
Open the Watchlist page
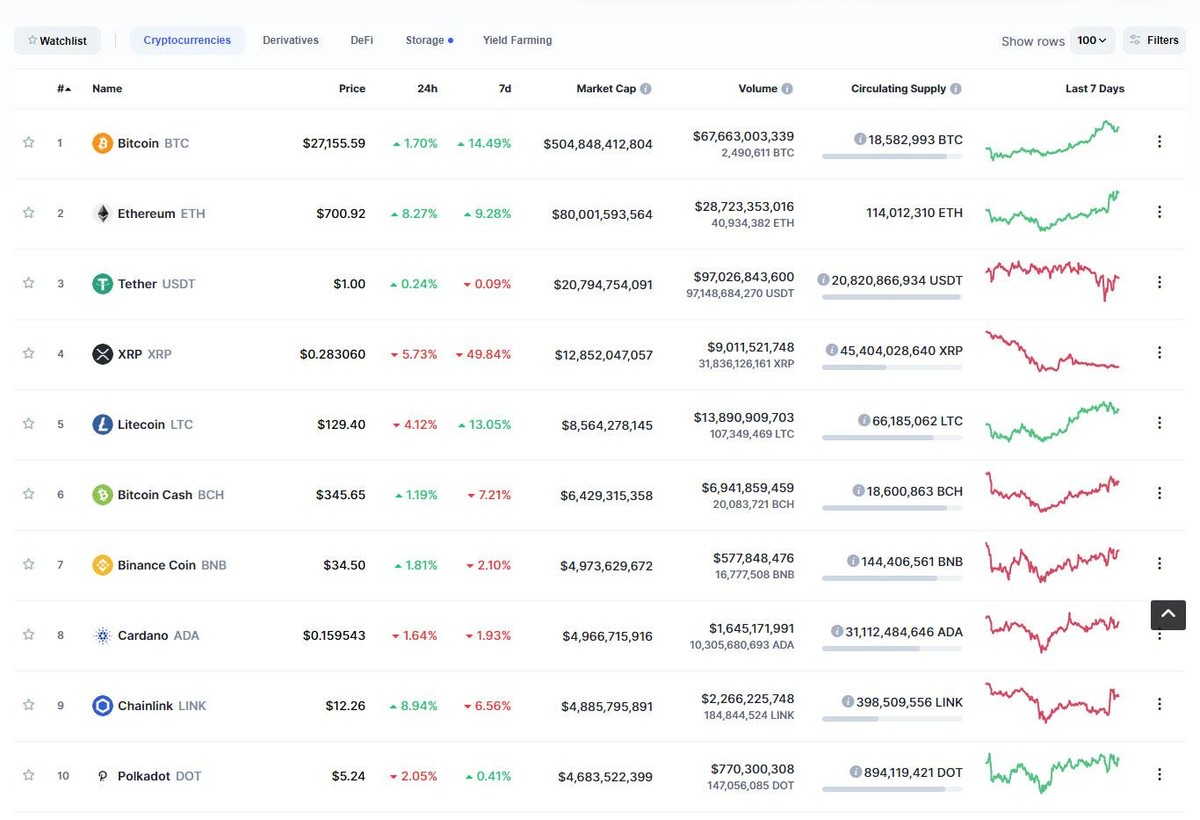(x=57, y=40)
